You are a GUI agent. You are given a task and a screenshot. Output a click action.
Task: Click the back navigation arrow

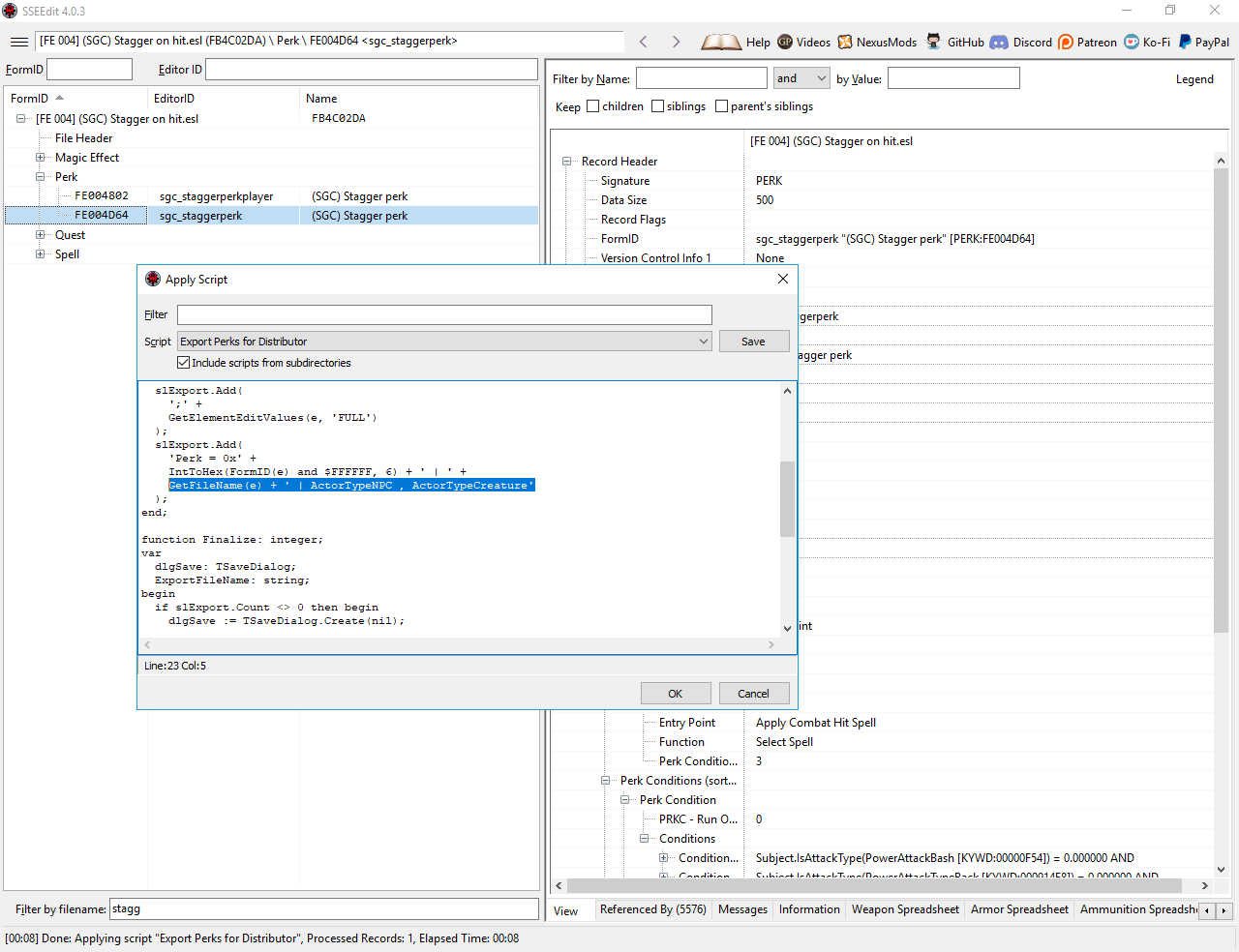[x=644, y=42]
